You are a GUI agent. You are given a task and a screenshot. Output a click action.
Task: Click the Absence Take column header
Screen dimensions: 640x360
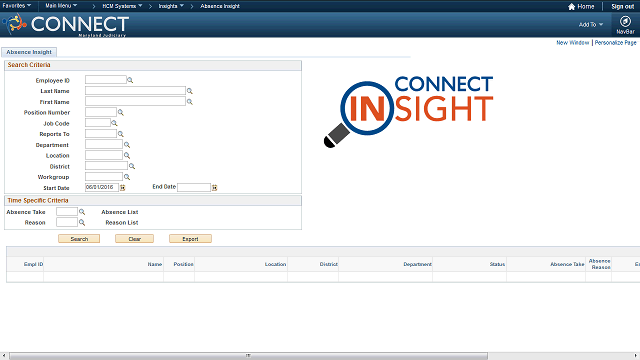click(x=567, y=264)
